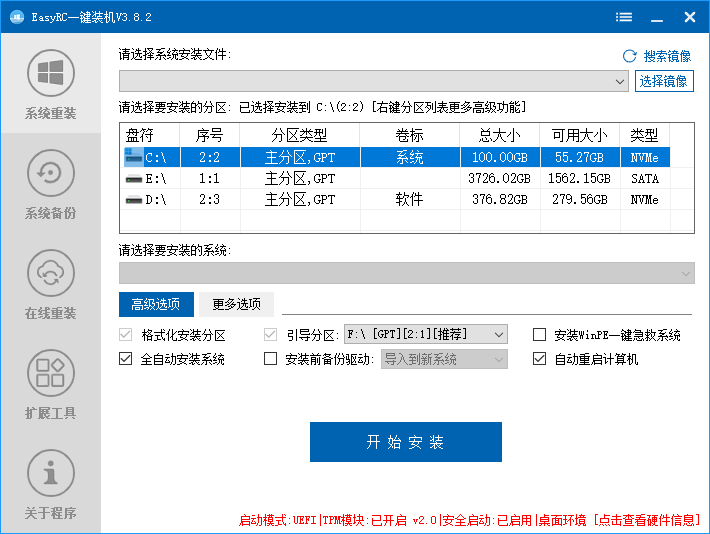Screen dimensions: 710x534
Task: Toggle 格式化安装分区 checkbox
Action: coord(125,335)
